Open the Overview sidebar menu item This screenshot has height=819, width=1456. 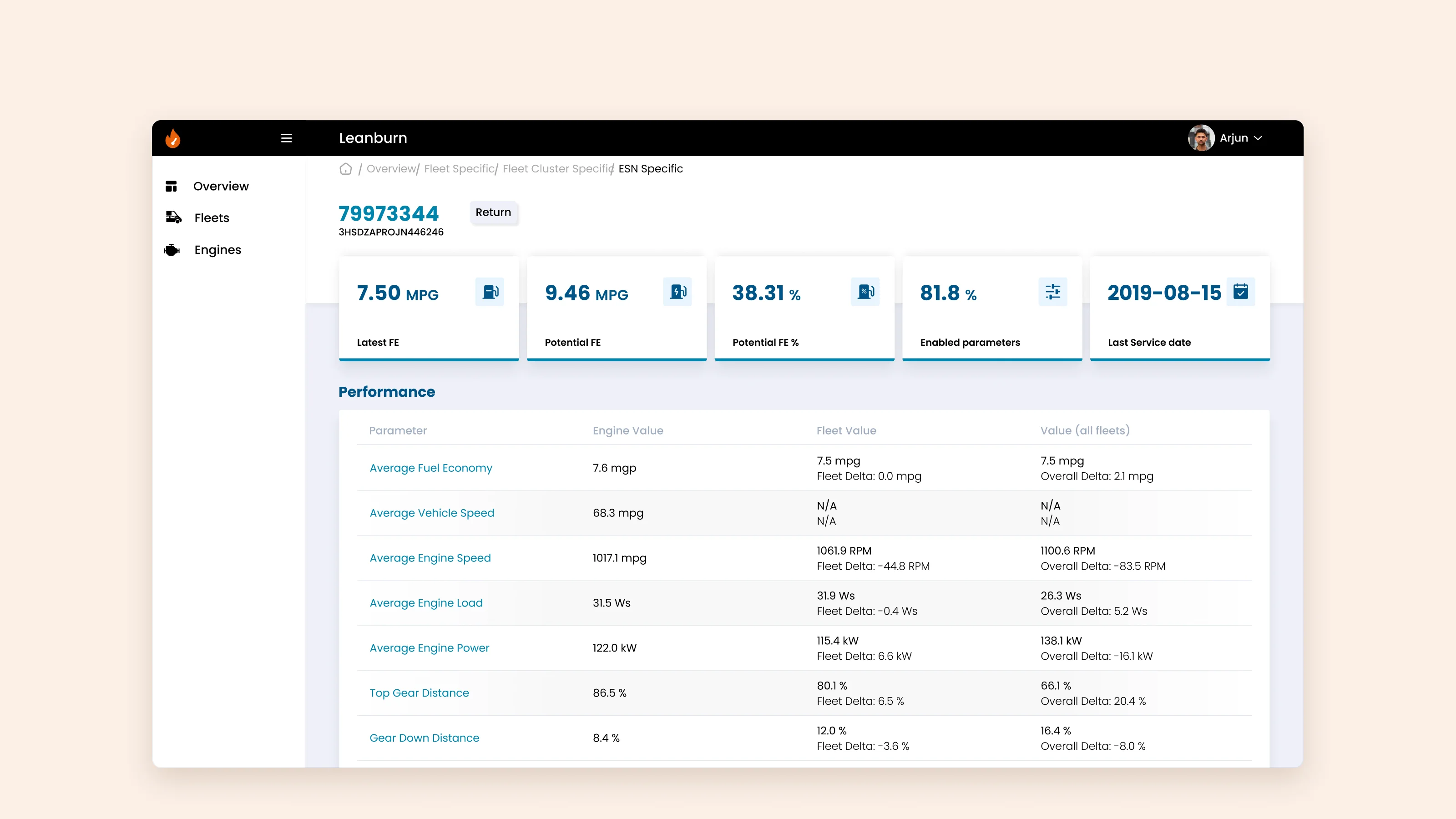pos(220,186)
